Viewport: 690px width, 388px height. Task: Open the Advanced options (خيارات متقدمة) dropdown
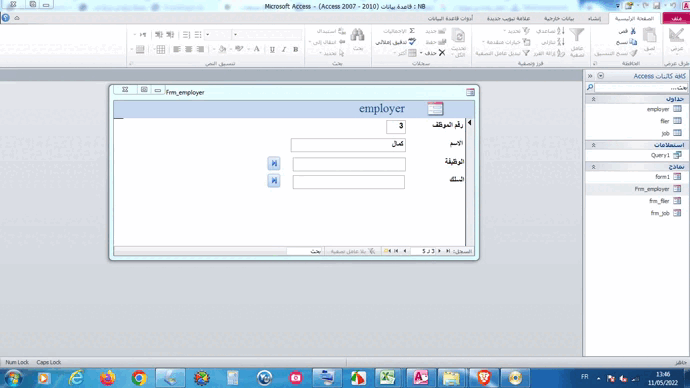[506, 42]
